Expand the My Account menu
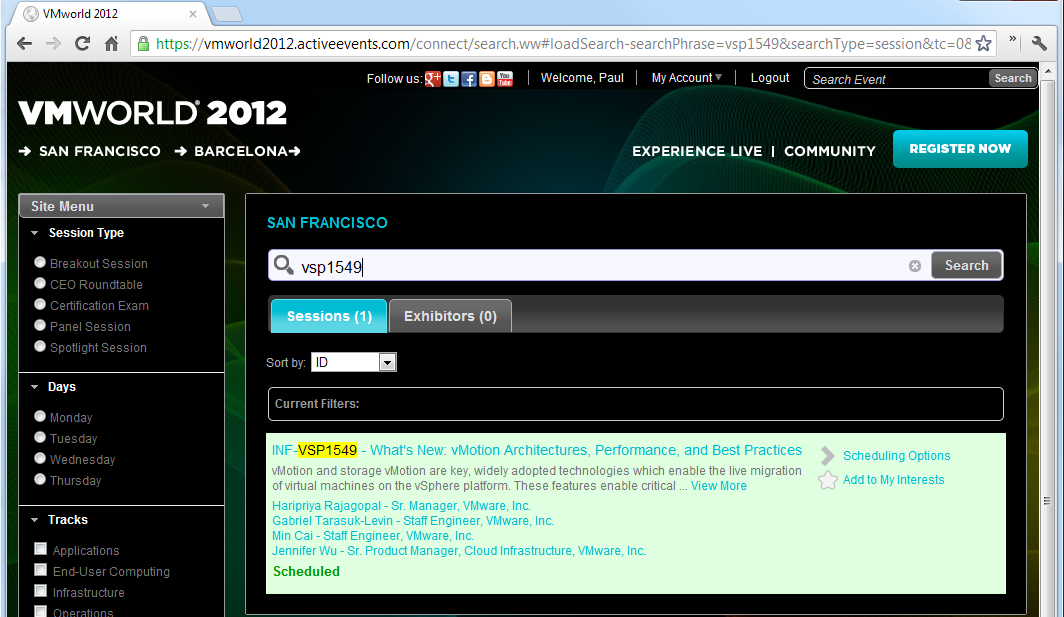 point(686,78)
